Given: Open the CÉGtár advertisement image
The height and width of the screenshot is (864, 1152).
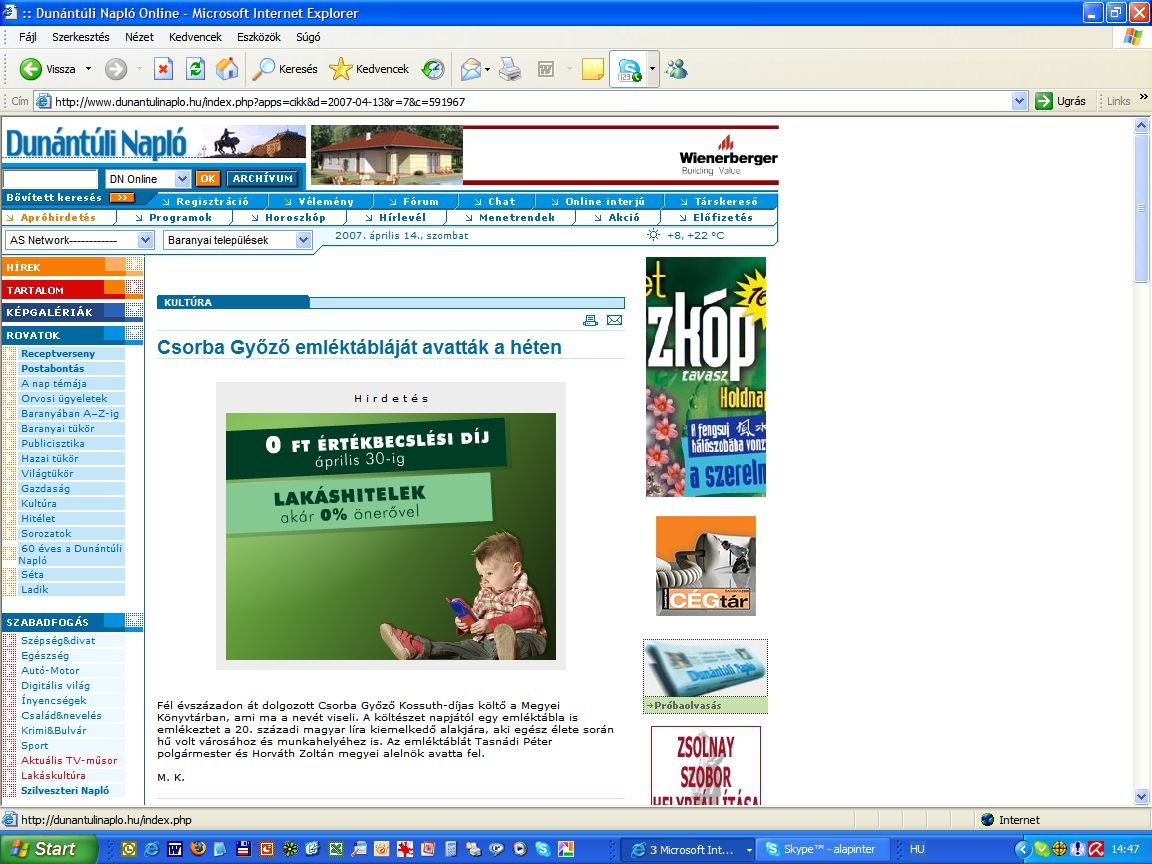Looking at the screenshot, I should 705,566.
